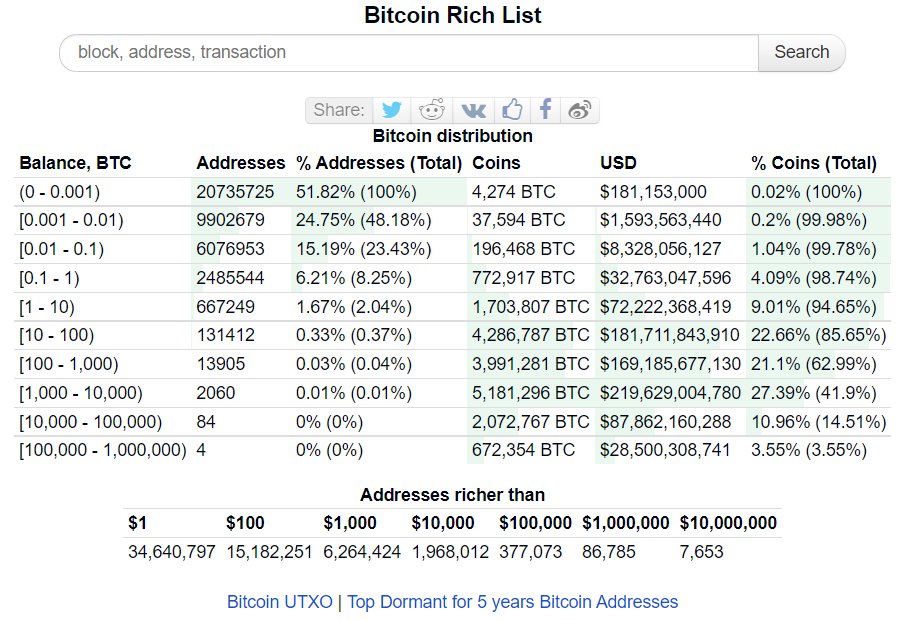The height and width of the screenshot is (620, 913).
Task: Click the 20735725 addresses cell
Action: [236, 192]
